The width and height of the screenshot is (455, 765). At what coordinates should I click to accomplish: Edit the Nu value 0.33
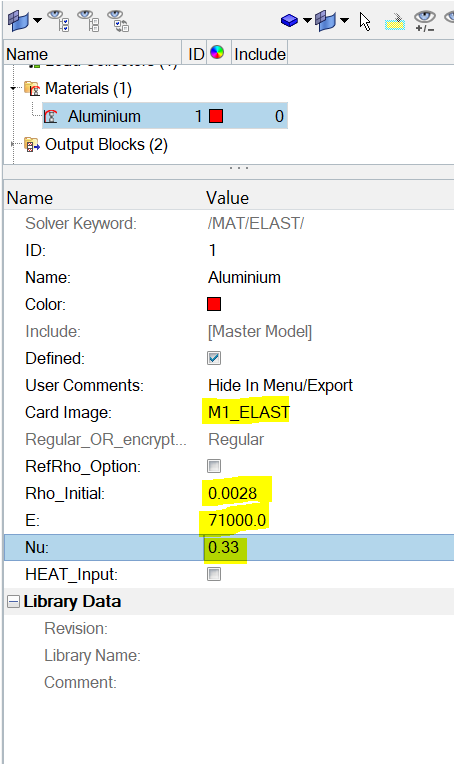(223, 547)
